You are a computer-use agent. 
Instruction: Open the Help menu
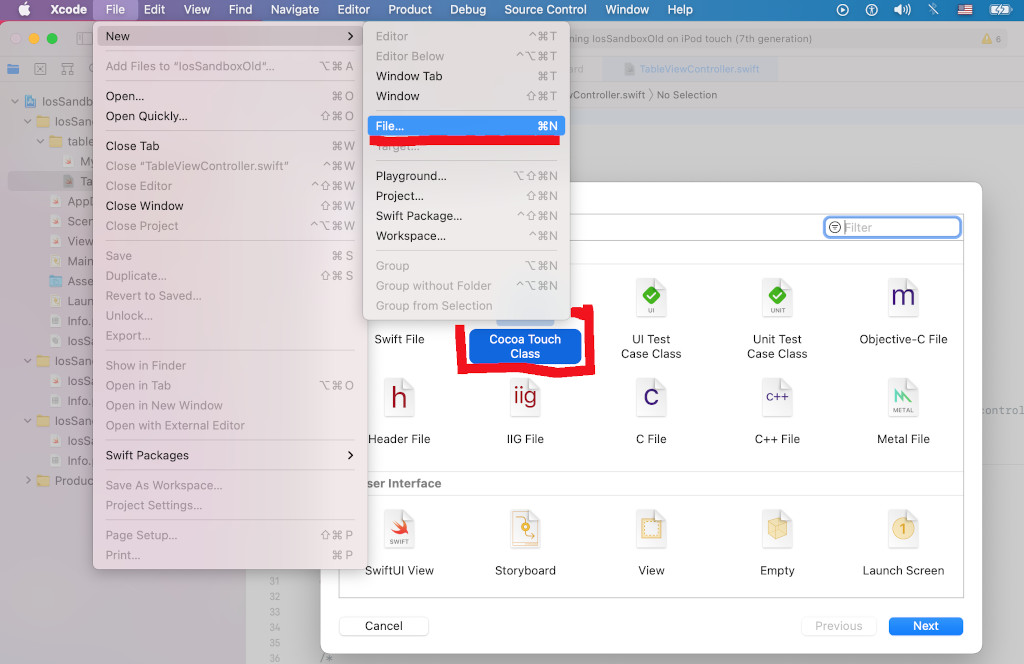(x=680, y=9)
